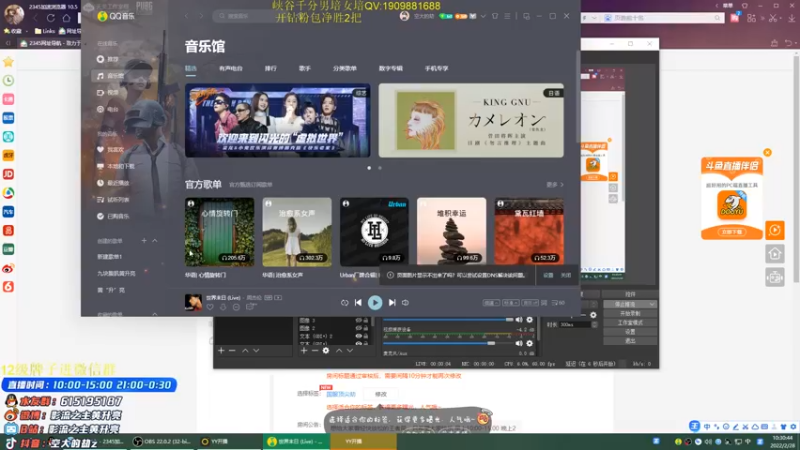
Task: Open the 推荐 page in QQ Music sidebar
Action: 108,59
